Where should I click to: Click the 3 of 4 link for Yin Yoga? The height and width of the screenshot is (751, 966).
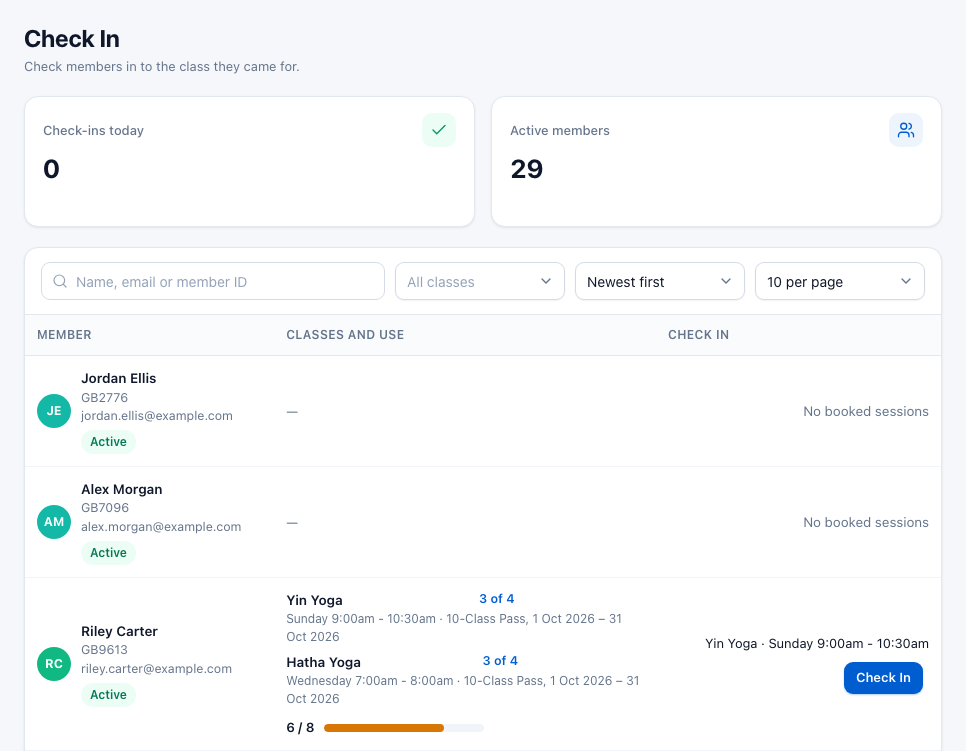(497, 599)
